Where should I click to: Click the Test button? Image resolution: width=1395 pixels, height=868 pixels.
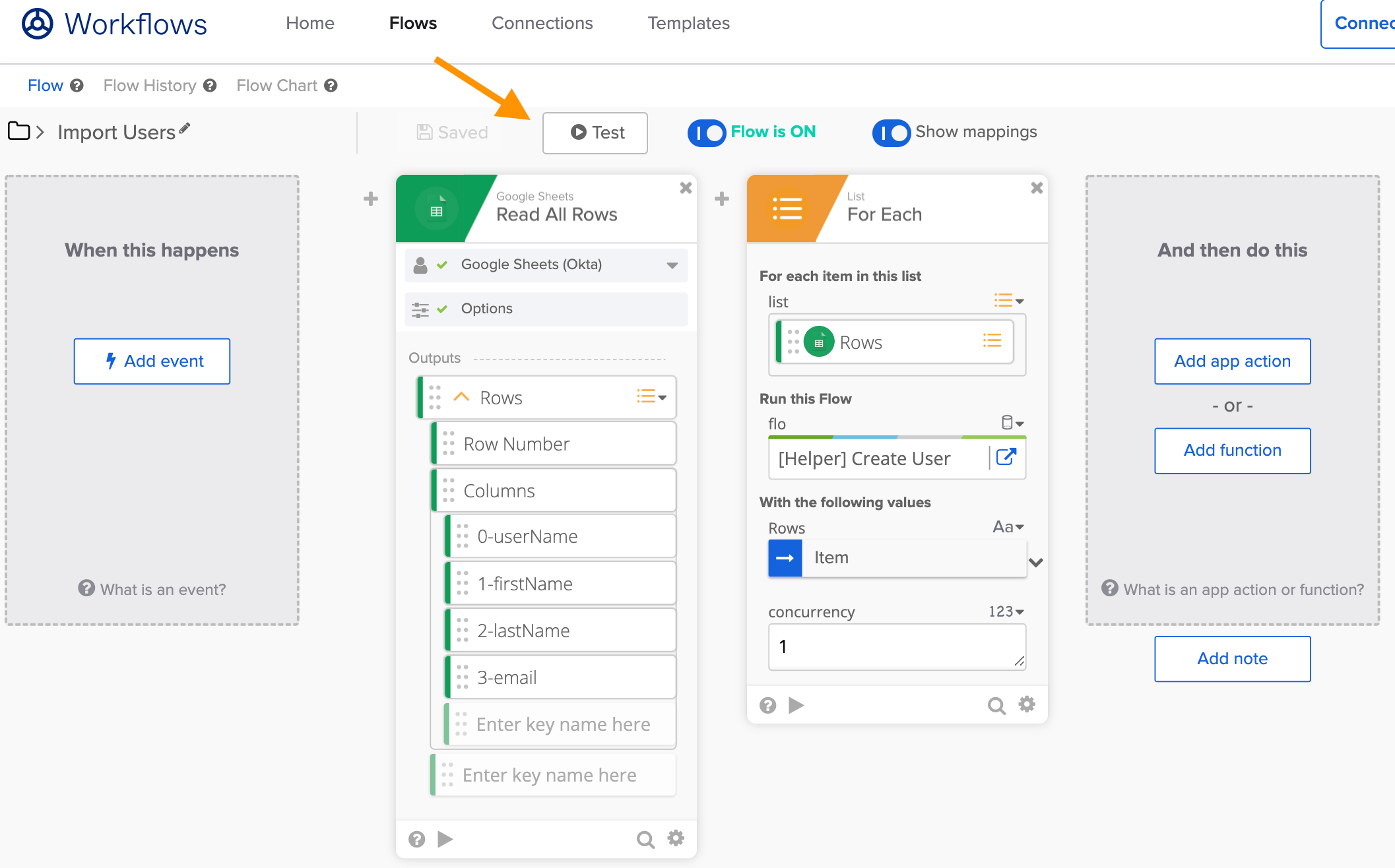pyautogui.click(x=595, y=133)
